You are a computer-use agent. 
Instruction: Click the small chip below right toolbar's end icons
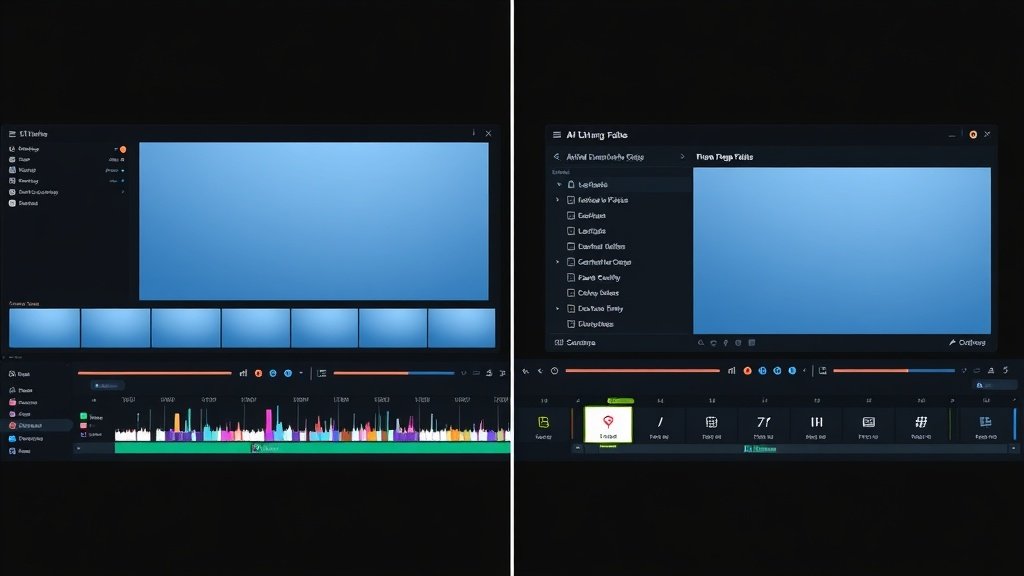pos(993,385)
